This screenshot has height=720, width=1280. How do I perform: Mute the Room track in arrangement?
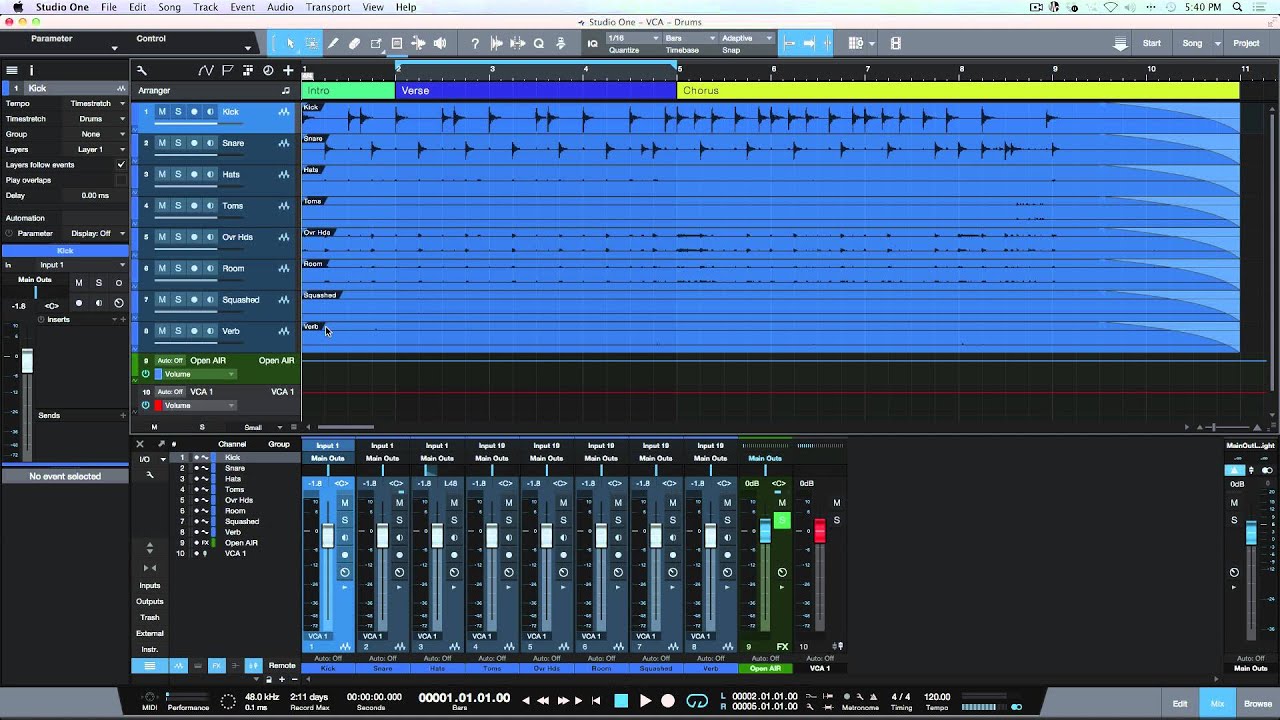click(162, 268)
